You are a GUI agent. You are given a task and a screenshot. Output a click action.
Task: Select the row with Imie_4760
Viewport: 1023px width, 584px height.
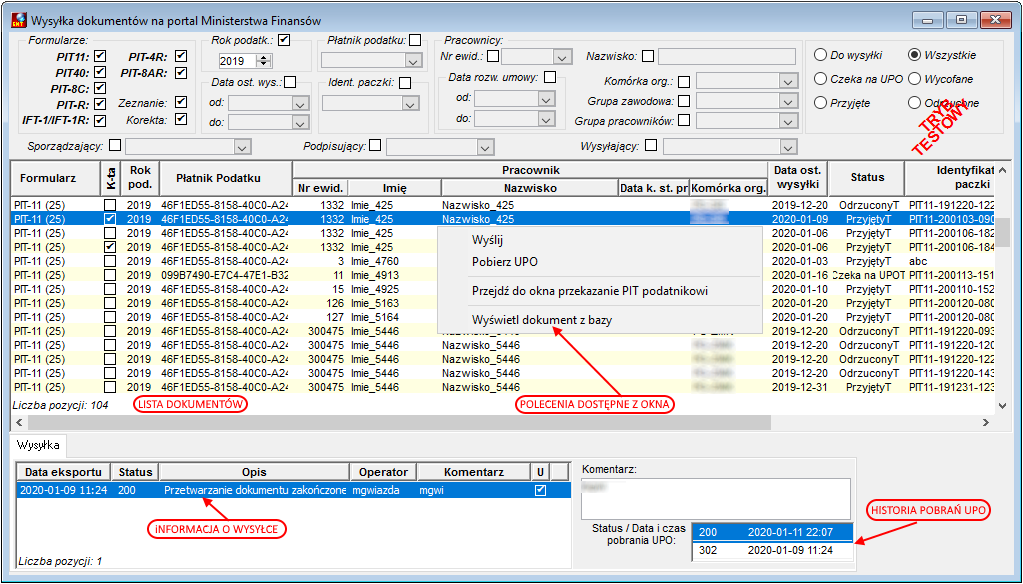[x=503, y=261]
